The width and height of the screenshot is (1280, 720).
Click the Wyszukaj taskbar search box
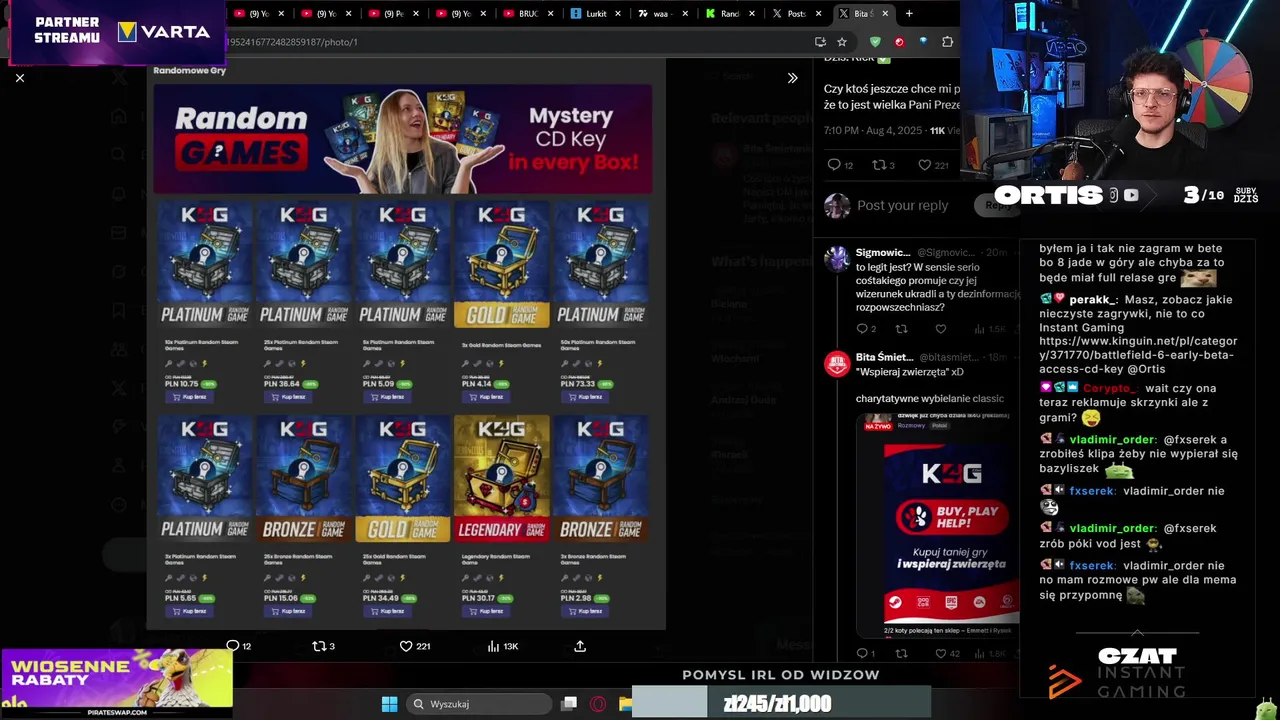click(478, 704)
